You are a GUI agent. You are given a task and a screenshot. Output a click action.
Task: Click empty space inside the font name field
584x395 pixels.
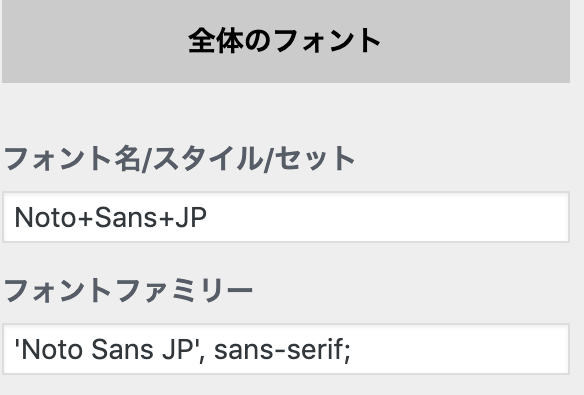(387, 217)
